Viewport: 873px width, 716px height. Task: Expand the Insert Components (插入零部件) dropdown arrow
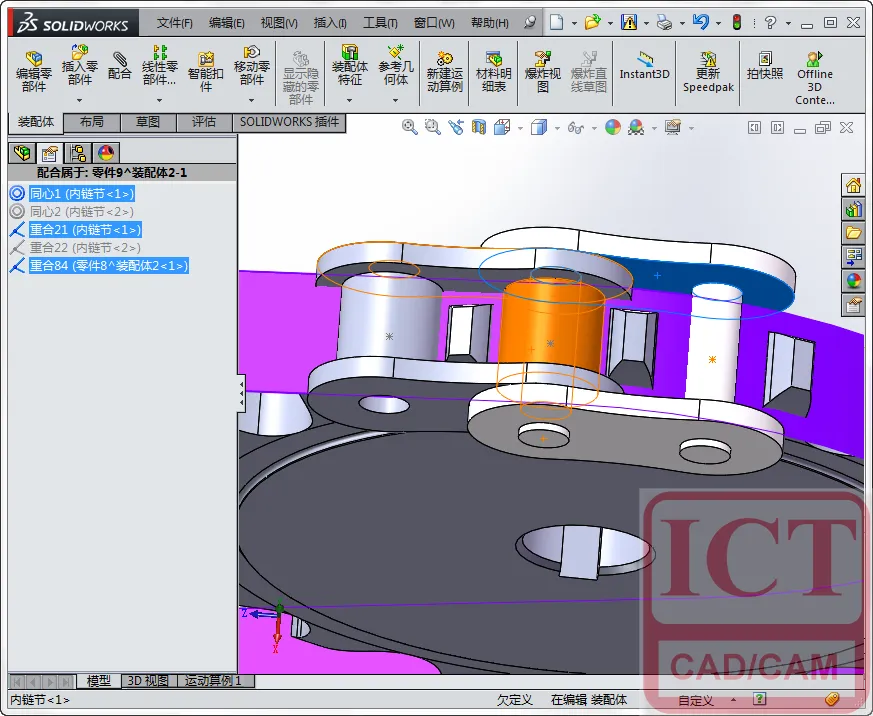79,100
